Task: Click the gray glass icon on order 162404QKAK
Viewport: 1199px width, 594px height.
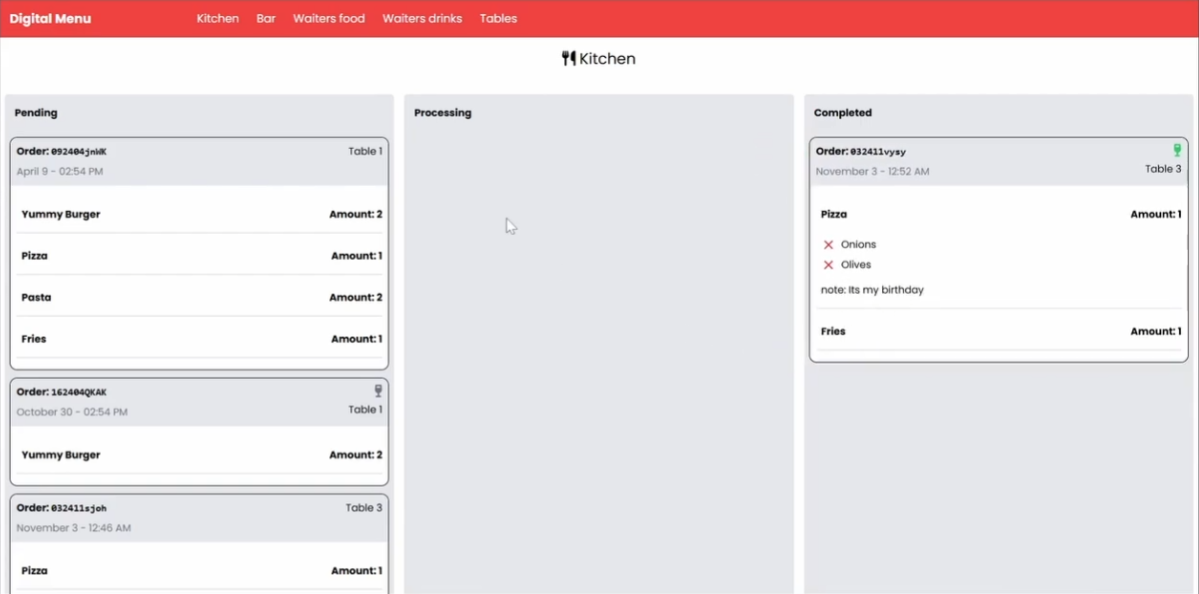Action: click(x=377, y=390)
